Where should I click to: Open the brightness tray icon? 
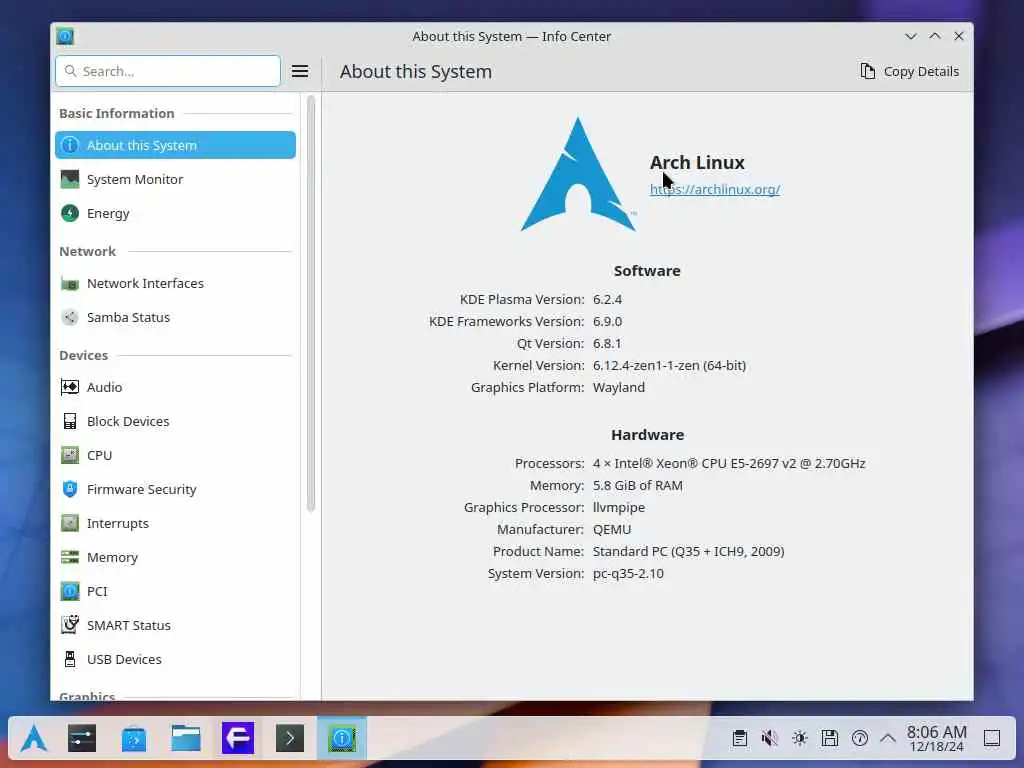799,739
